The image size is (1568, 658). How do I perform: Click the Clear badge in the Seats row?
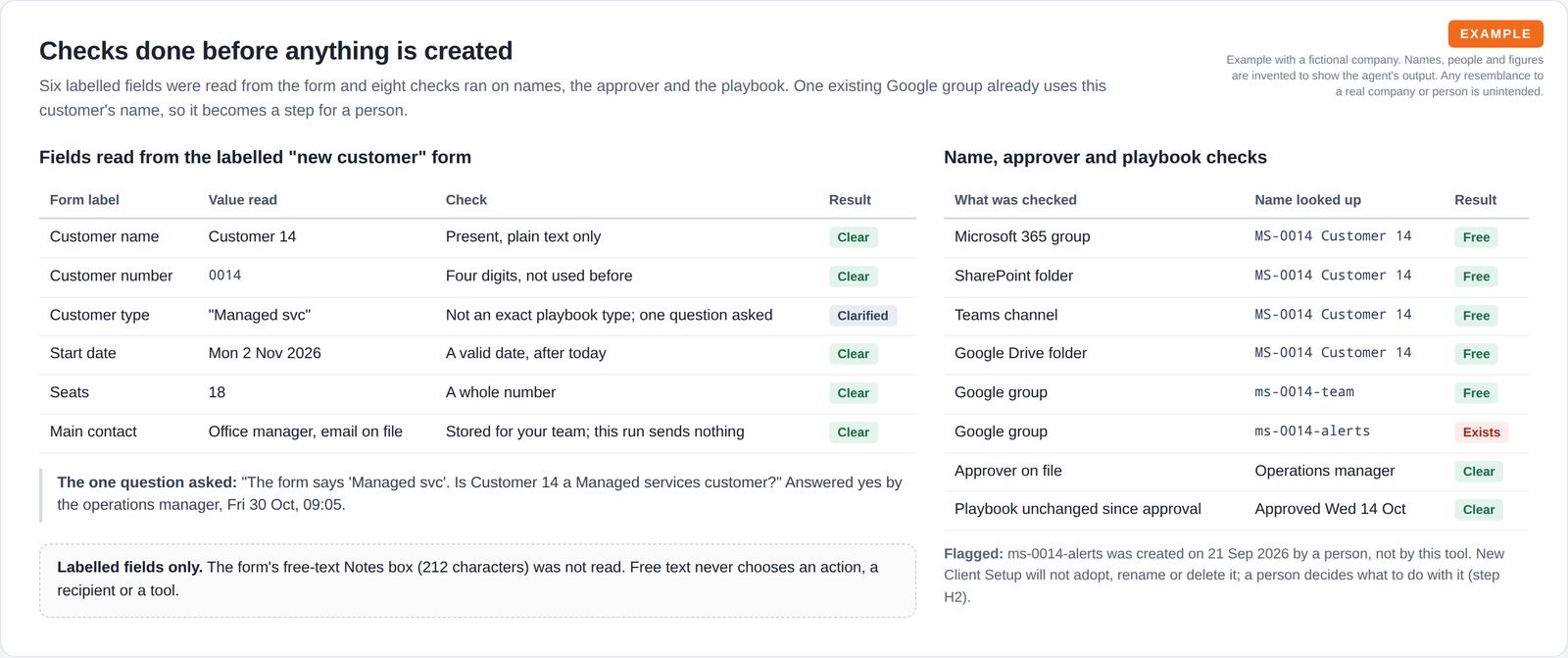coord(853,393)
